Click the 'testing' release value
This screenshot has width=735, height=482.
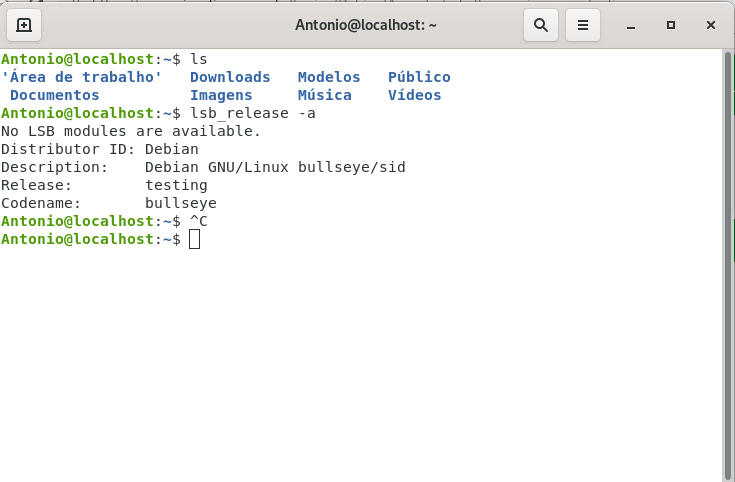(176, 185)
